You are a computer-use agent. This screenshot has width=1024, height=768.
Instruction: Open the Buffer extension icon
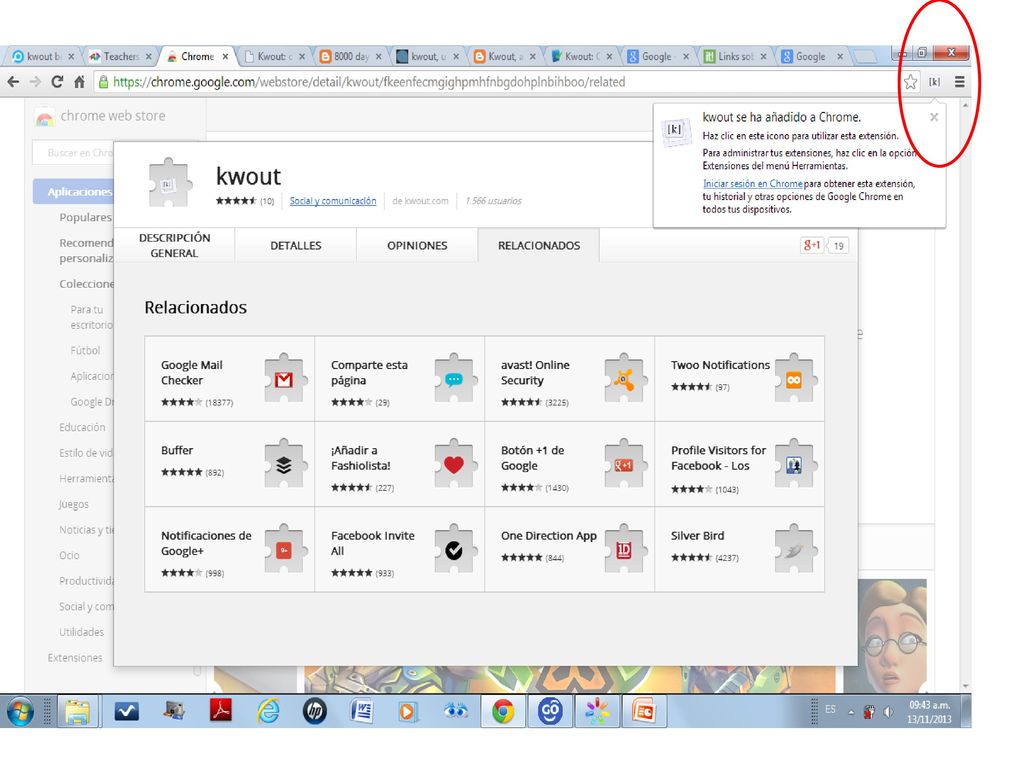click(284, 464)
